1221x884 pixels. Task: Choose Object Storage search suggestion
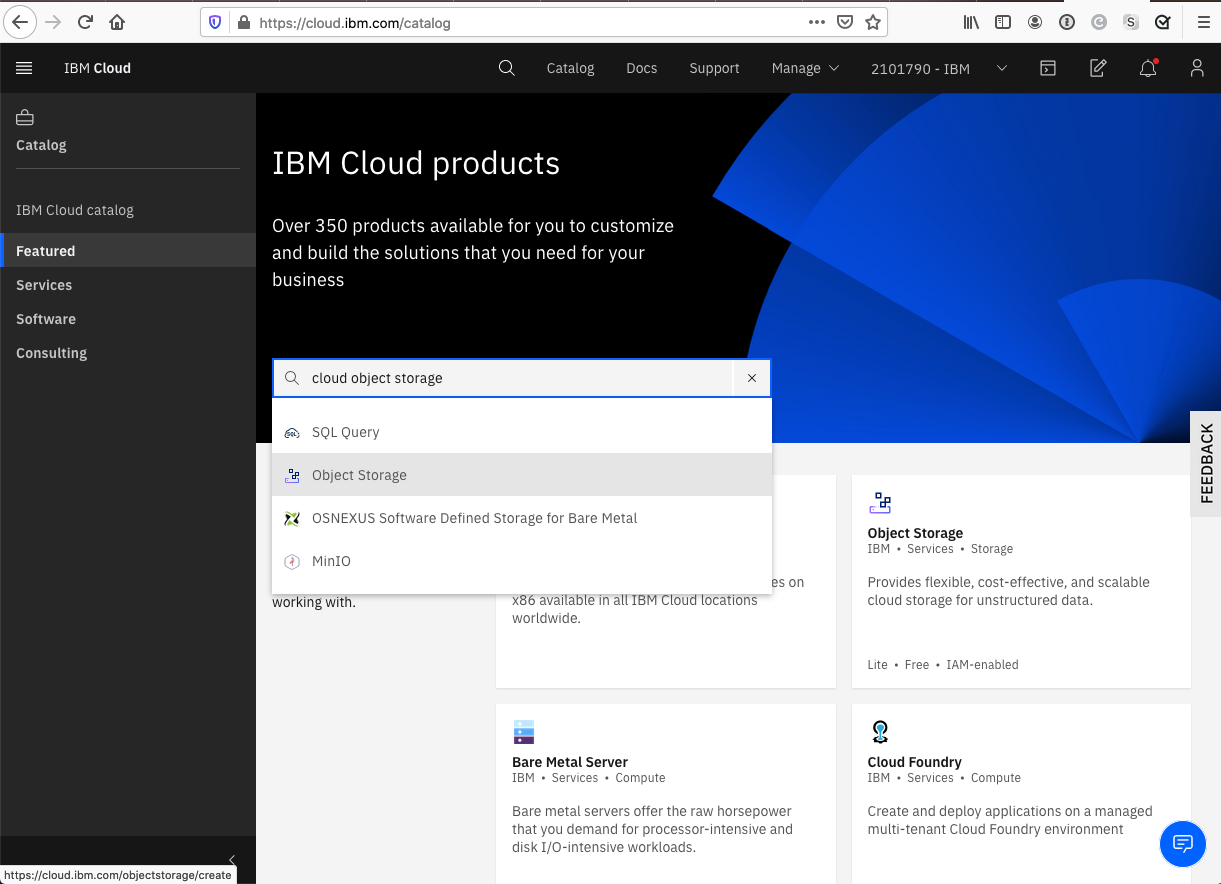522,475
